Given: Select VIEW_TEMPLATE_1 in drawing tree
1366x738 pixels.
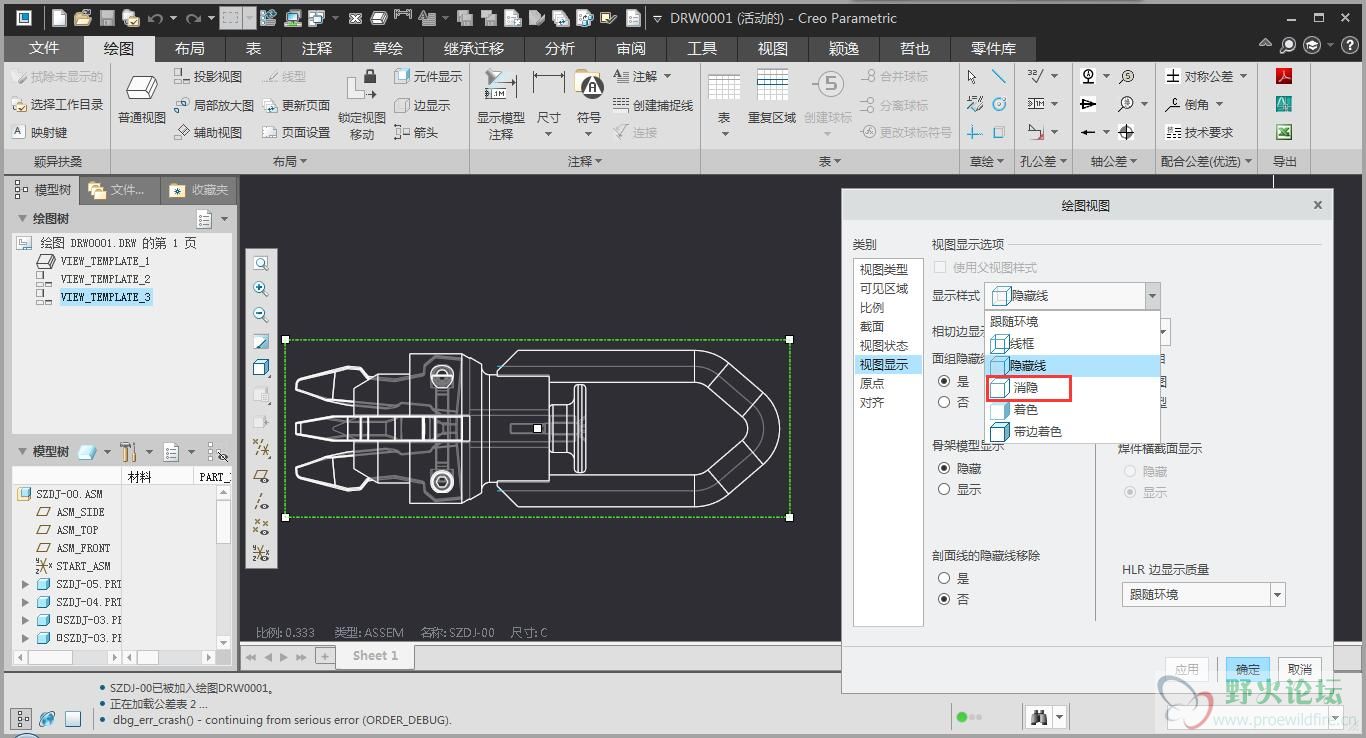Looking at the screenshot, I should point(105,261).
